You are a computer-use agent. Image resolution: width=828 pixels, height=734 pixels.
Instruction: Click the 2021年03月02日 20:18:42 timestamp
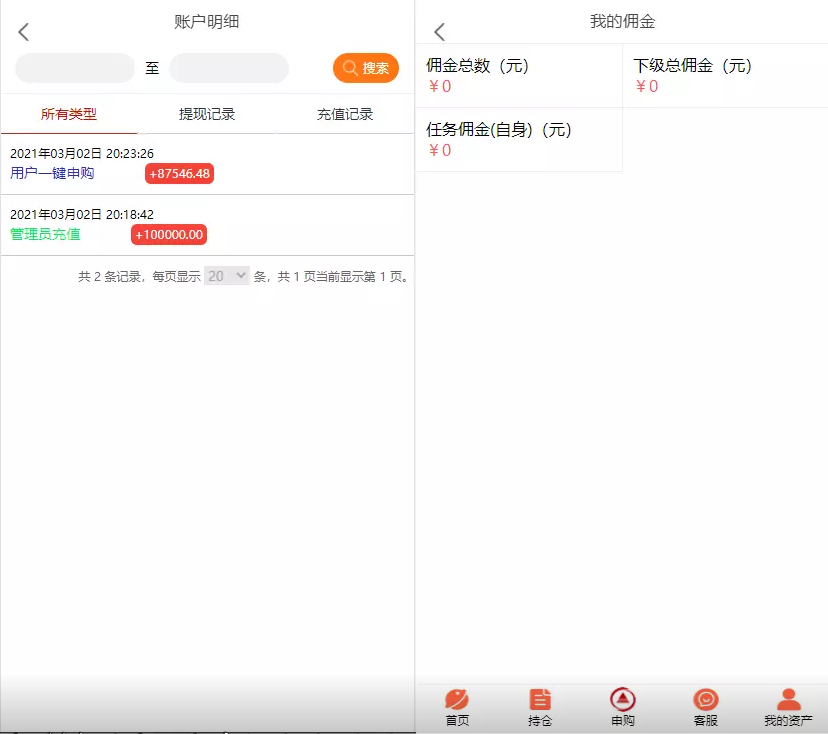tap(82, 214)
